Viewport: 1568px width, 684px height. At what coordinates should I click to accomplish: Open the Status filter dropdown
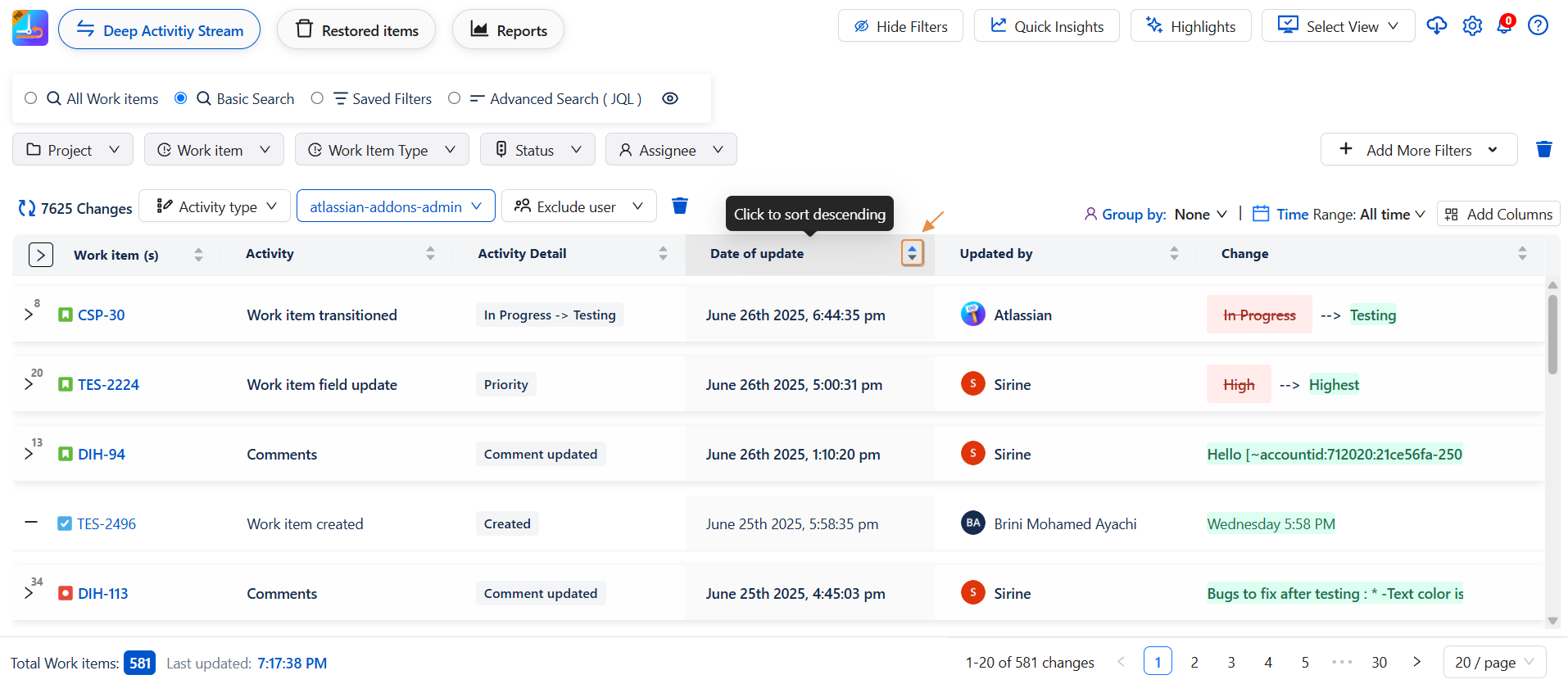(x=537, y=150)
